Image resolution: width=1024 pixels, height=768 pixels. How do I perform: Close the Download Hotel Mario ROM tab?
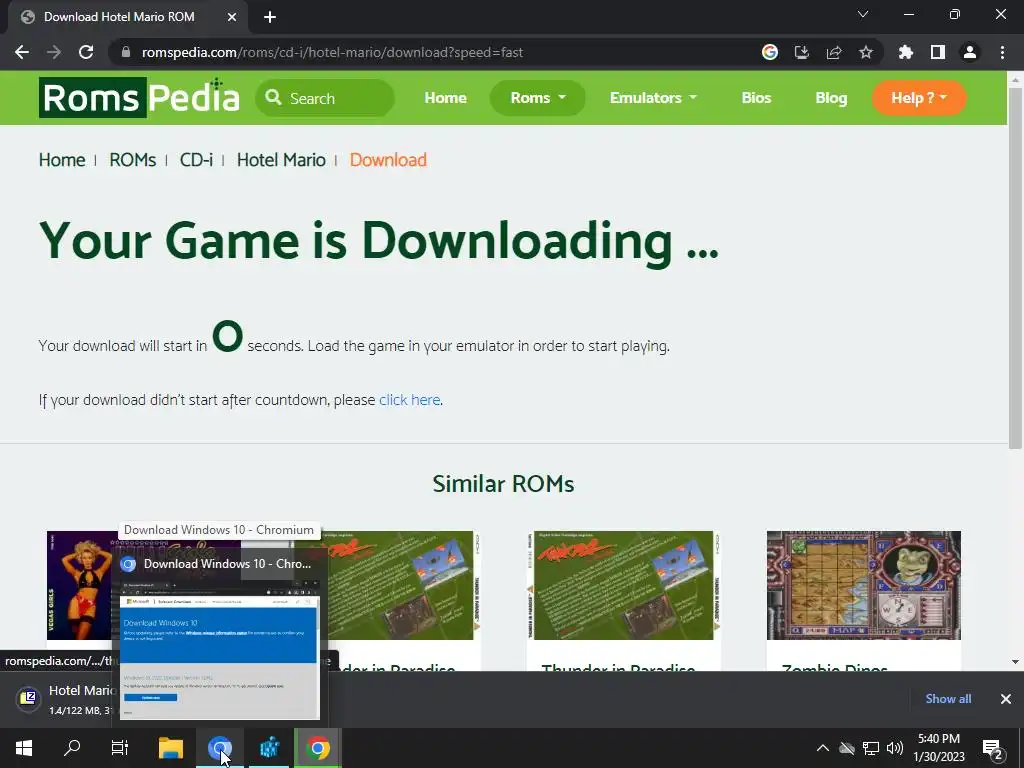click(x=232, y=17)
